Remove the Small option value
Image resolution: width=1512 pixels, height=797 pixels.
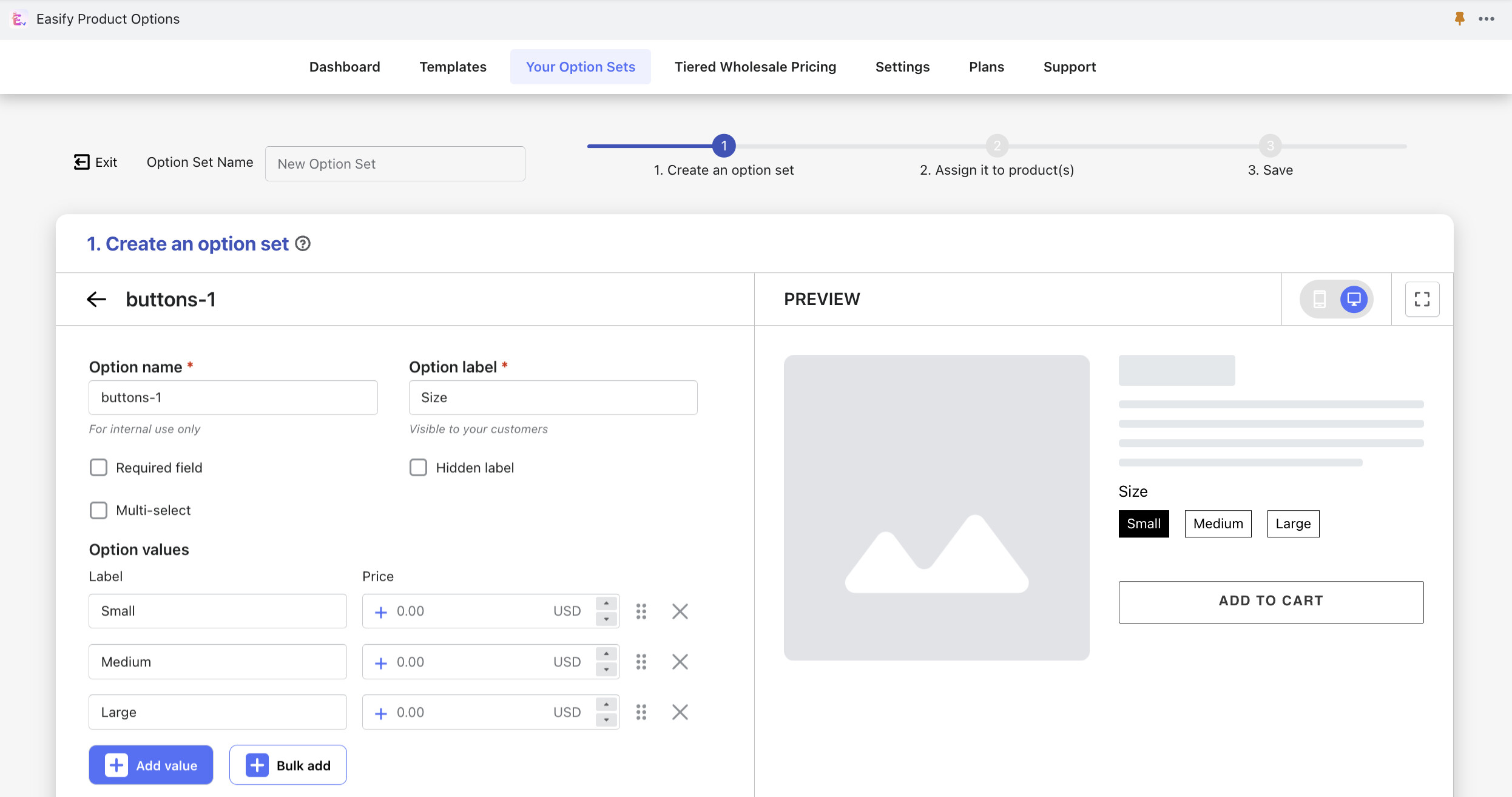click(x=680, y=611)
